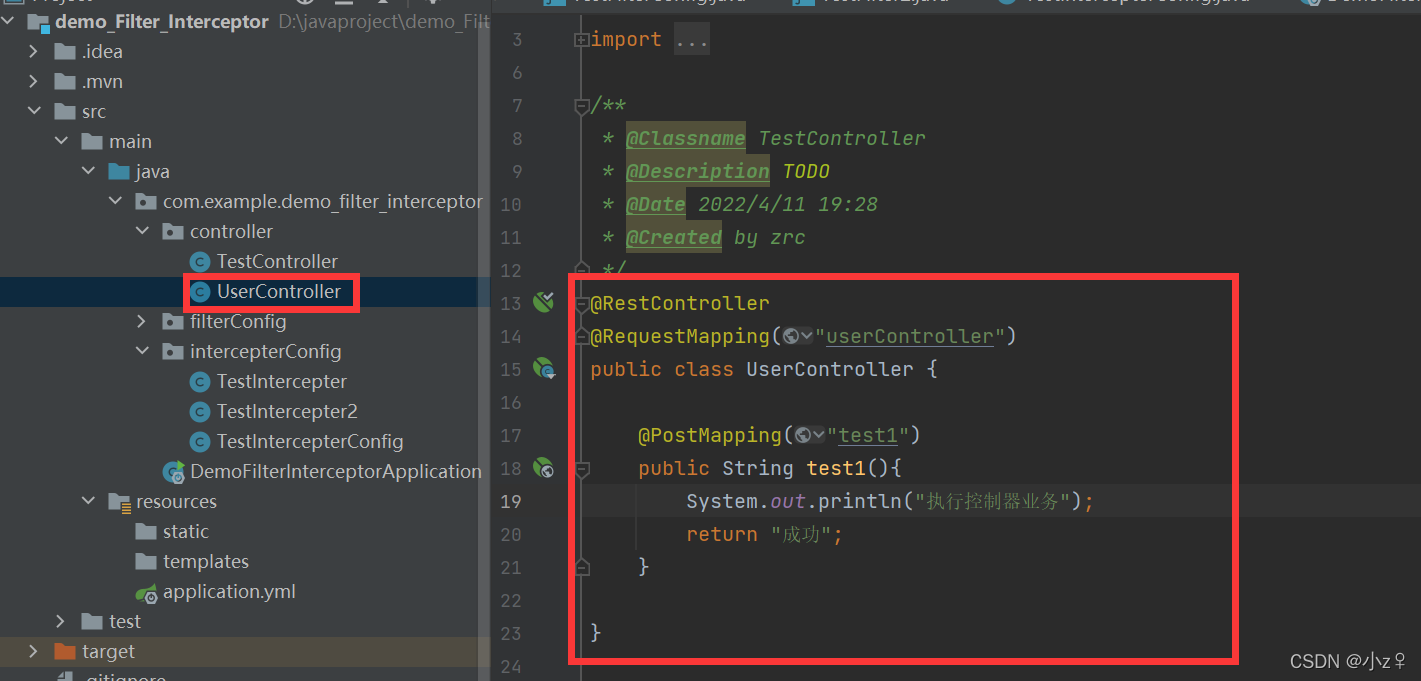Select the templates folder

pos(206,562)
